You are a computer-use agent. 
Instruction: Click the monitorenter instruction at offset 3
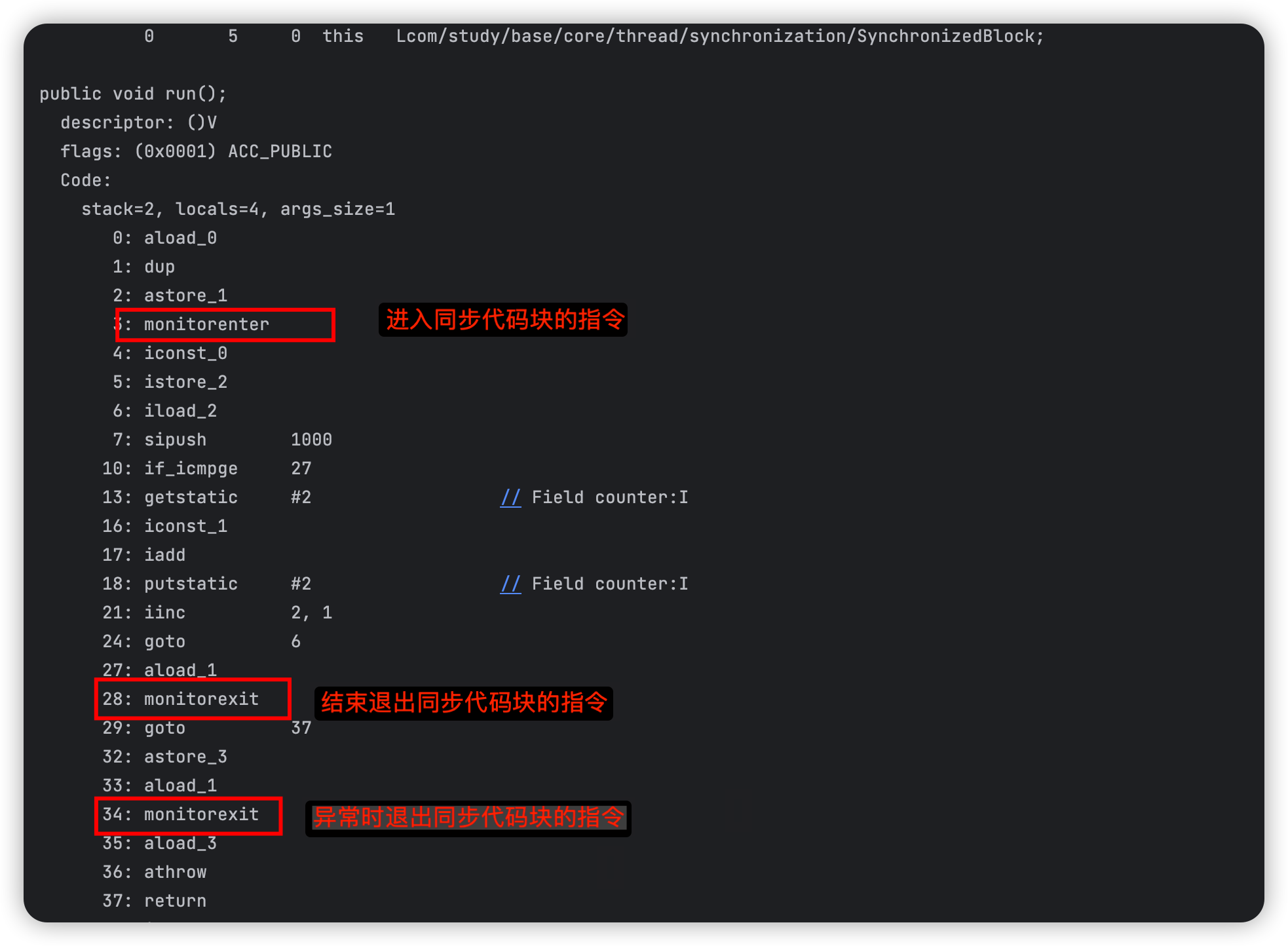click(206, 324)
